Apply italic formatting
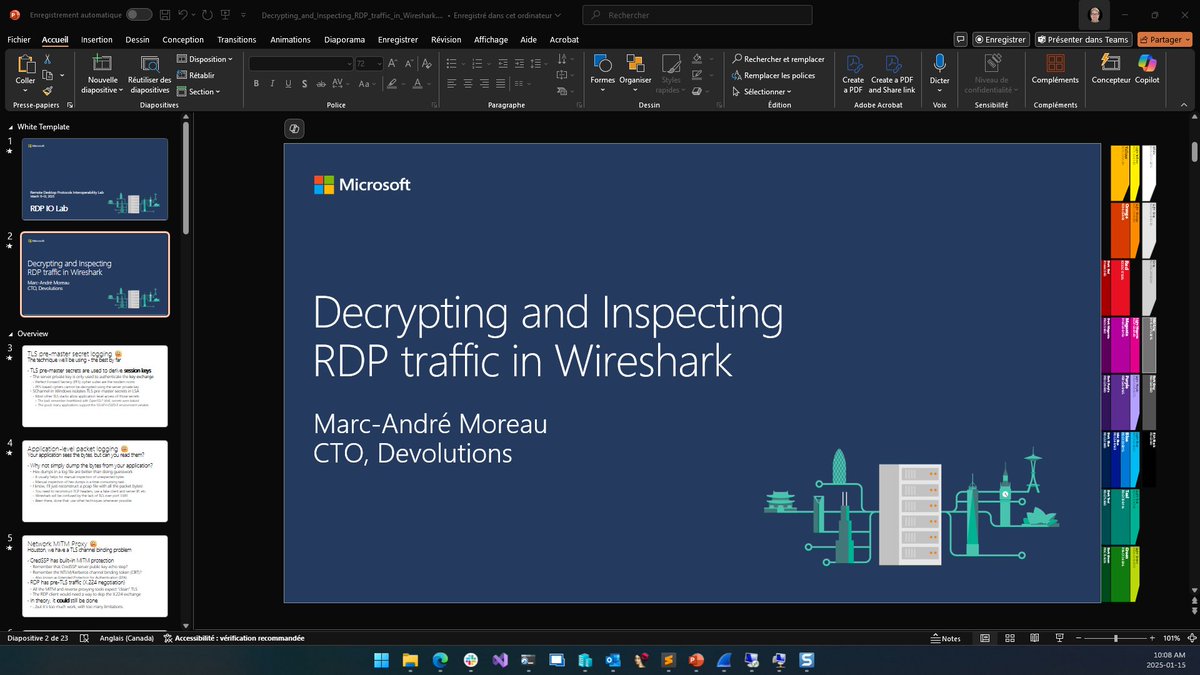This screenshot has height=675, width=1200. coord(273,83)
